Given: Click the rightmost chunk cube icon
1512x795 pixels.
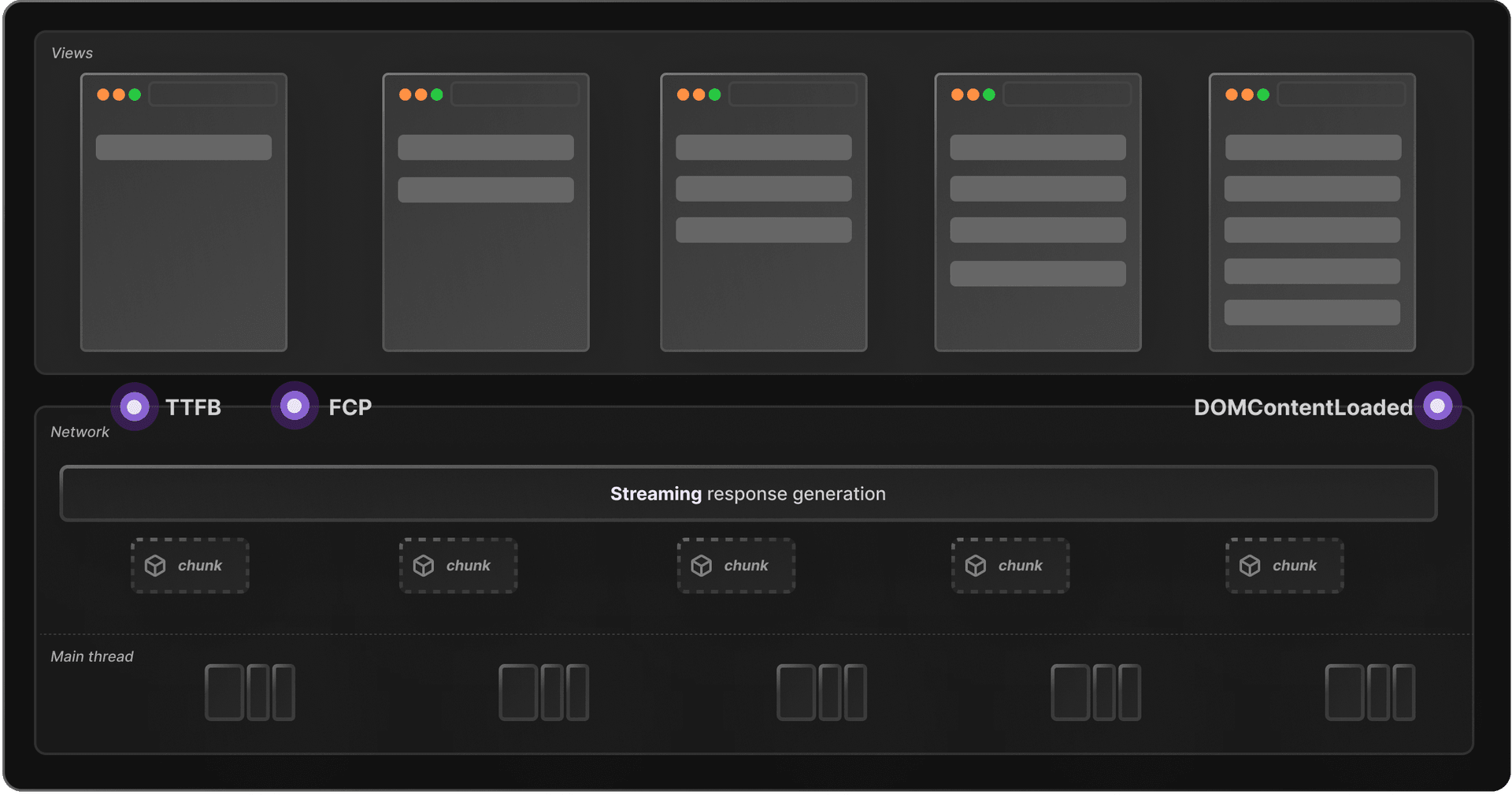Looking at the screenshot, I should click(x=1251, y=565).
